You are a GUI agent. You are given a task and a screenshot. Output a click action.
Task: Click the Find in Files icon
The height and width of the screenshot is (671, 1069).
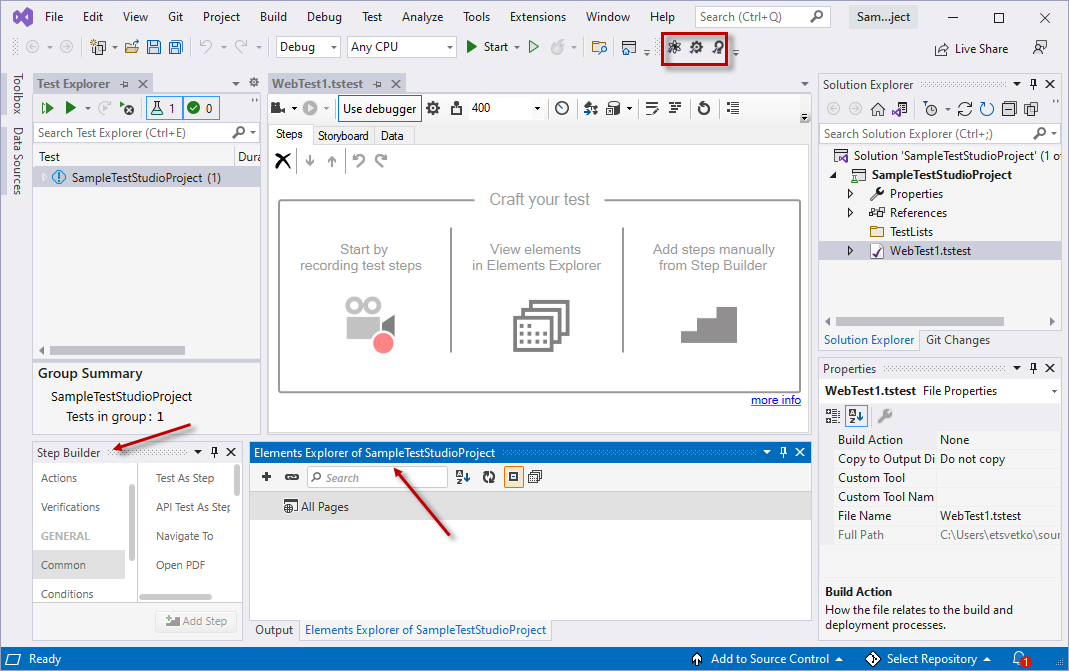[599, 47]
